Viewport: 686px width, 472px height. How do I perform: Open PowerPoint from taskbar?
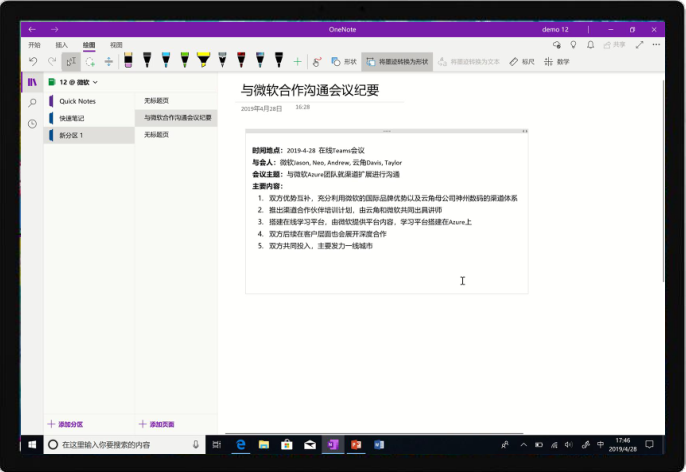point(356,444)
